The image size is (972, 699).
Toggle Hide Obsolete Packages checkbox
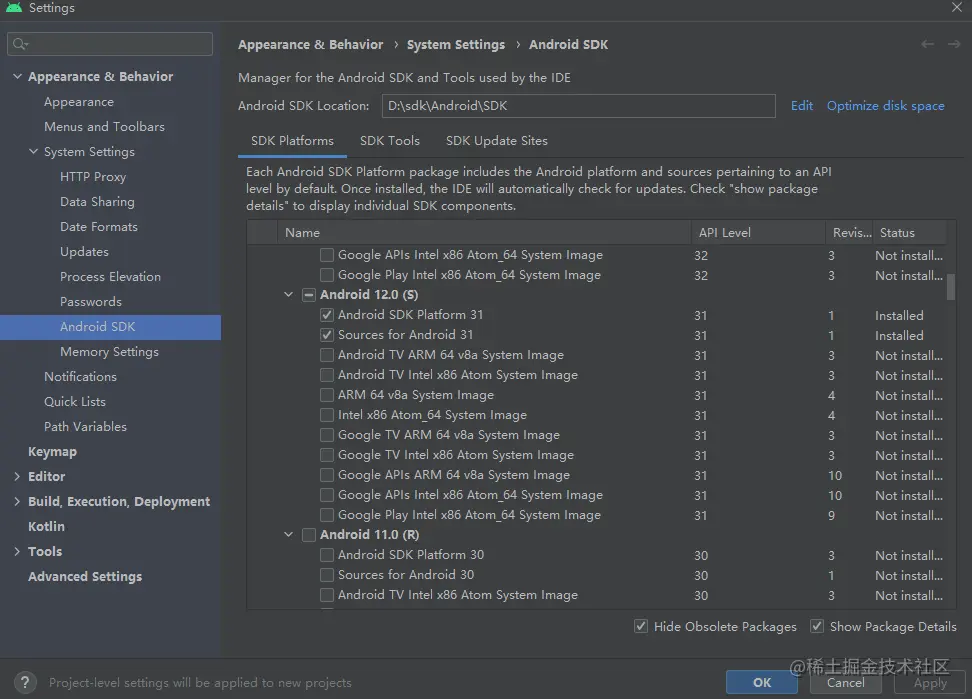pyautogui.click(x=641, y=626)
